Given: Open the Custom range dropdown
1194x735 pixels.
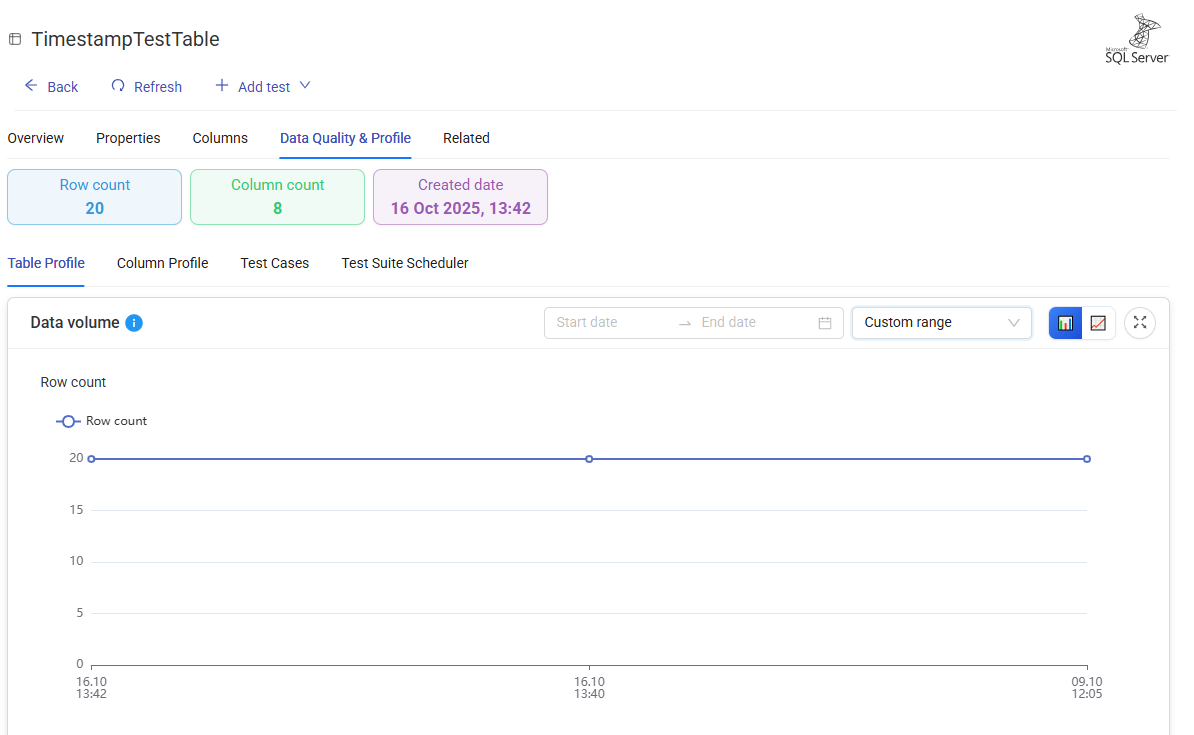Looking at the screenshot, I should click(x=941, y=323).
